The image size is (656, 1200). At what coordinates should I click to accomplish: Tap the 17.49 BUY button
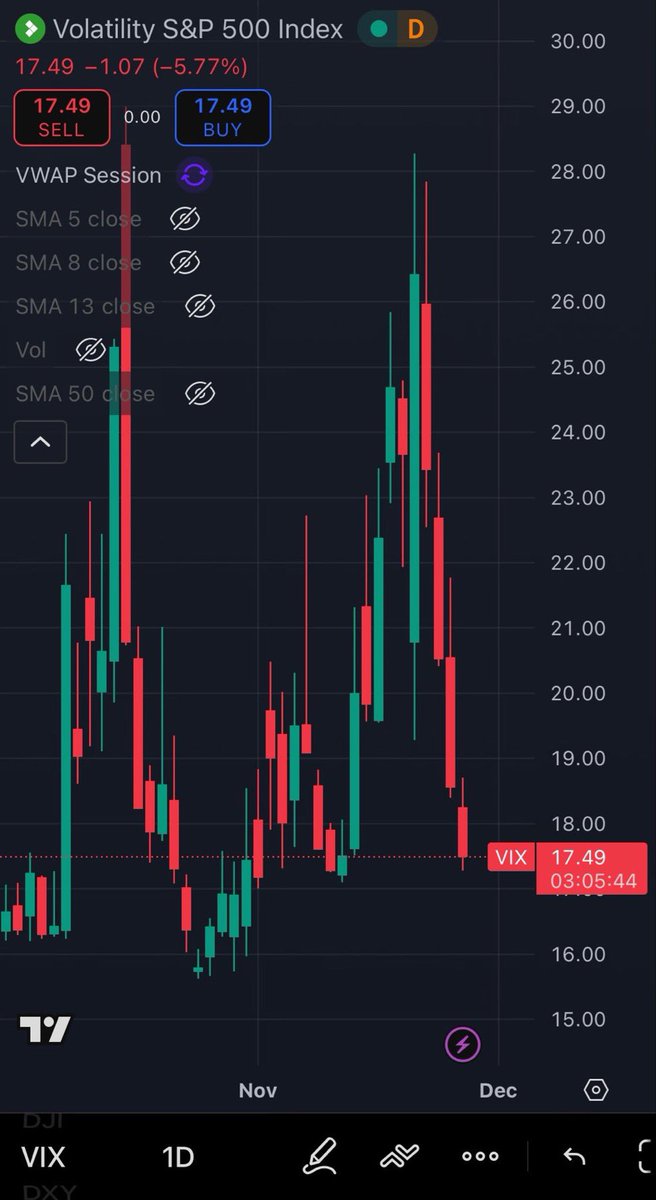coord(222,117)
